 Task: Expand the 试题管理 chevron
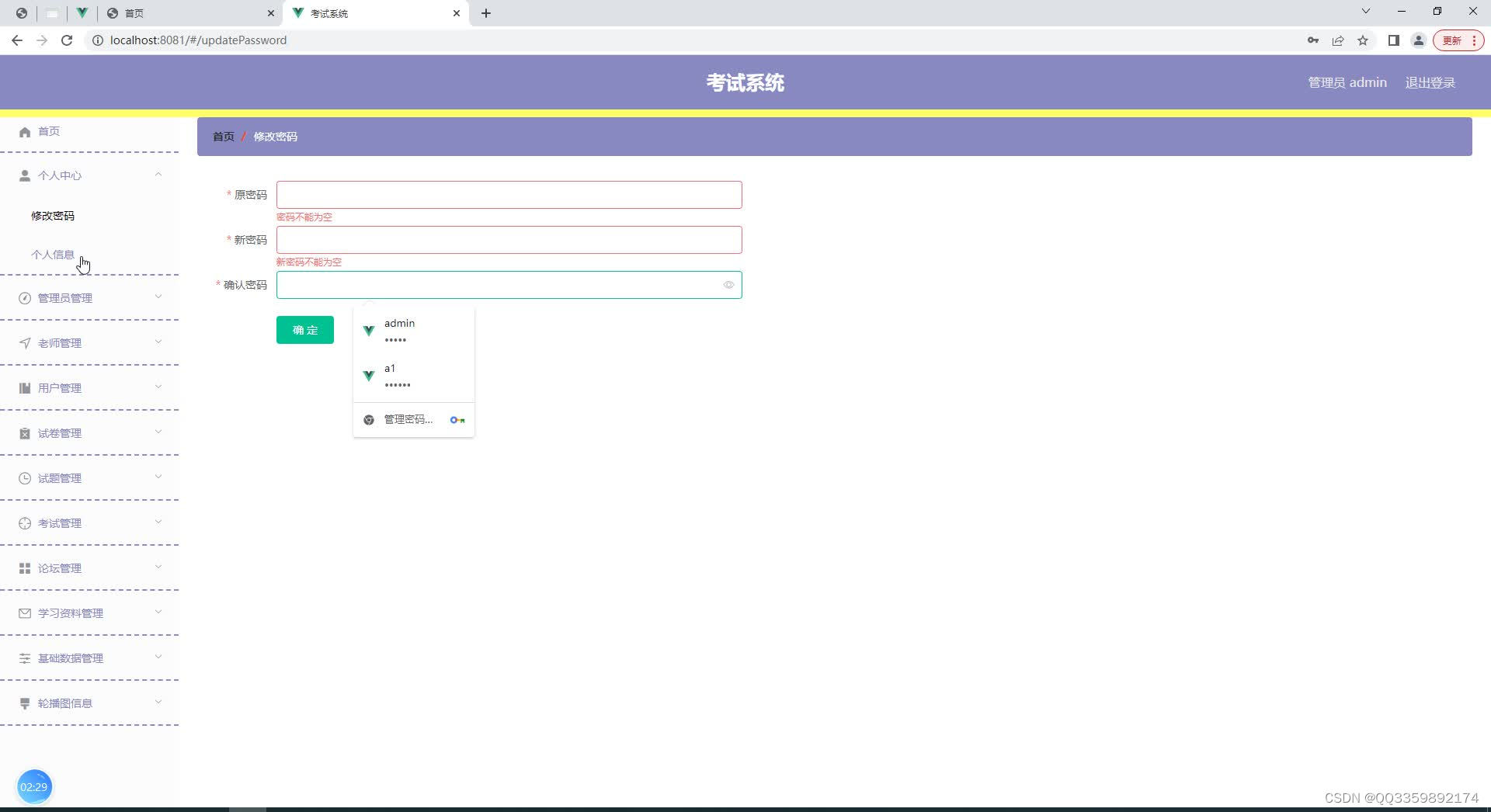tap(158, 477)
